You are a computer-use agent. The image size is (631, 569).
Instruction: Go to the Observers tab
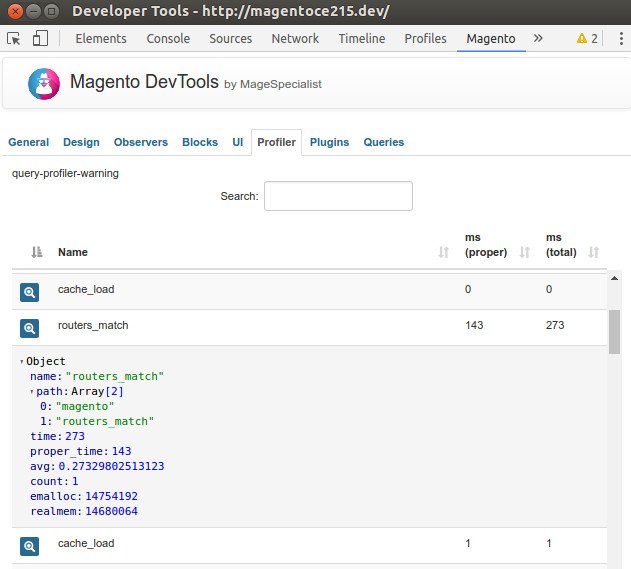[x=140, y=142]
